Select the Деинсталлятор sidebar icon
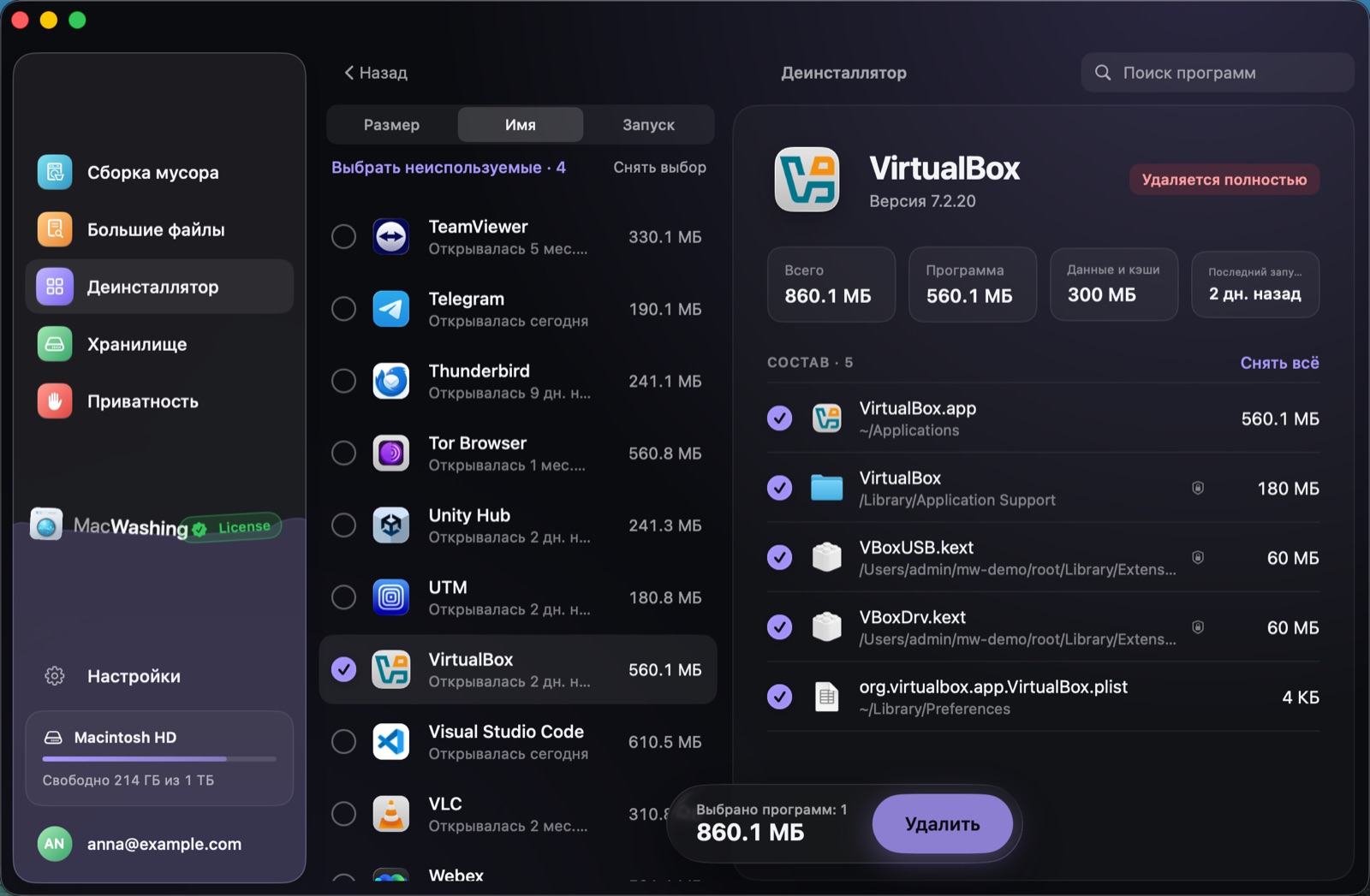 click(55, 287)
